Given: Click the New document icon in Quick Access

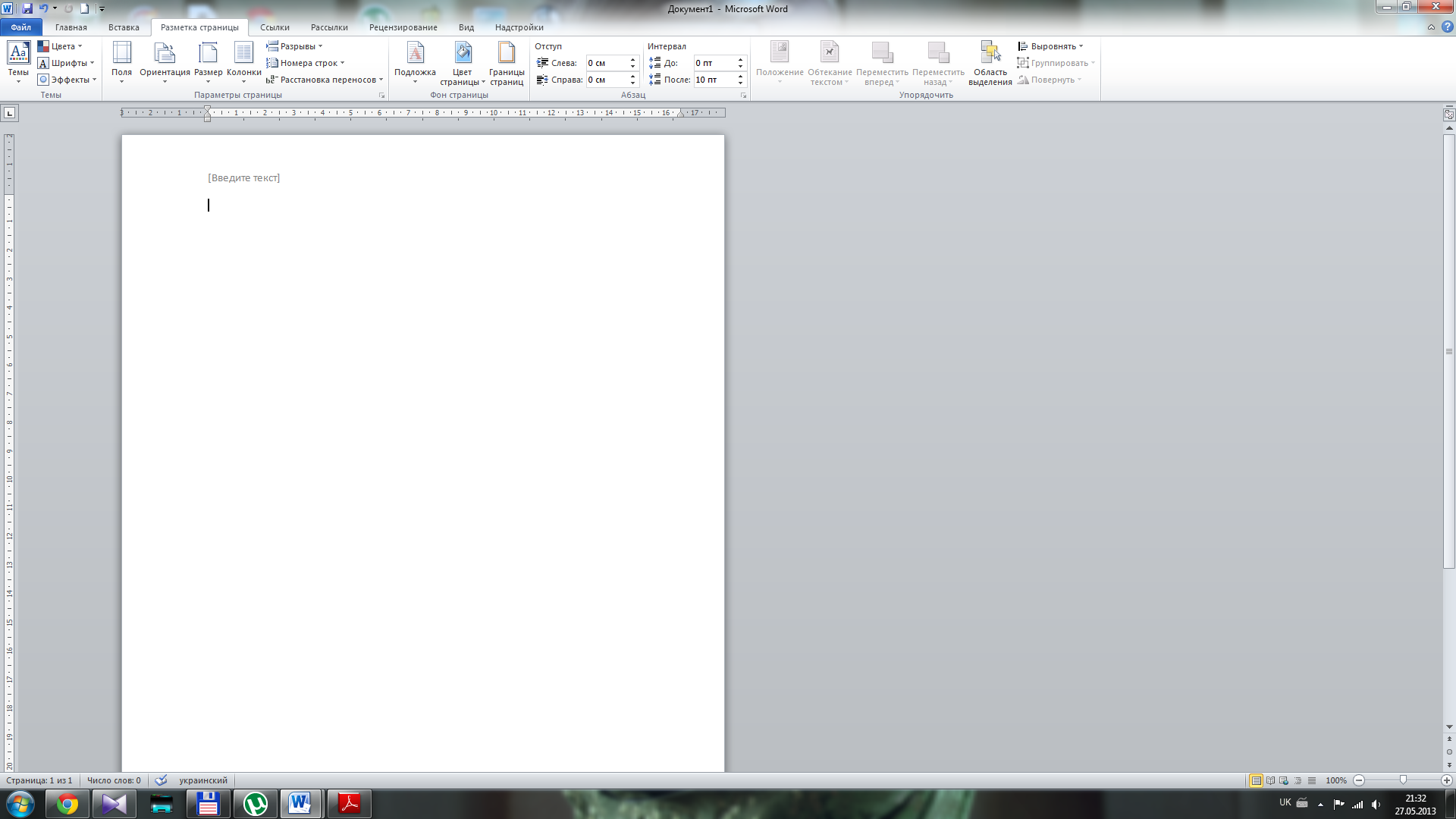Looking at the screenshot, I should 84,8.
